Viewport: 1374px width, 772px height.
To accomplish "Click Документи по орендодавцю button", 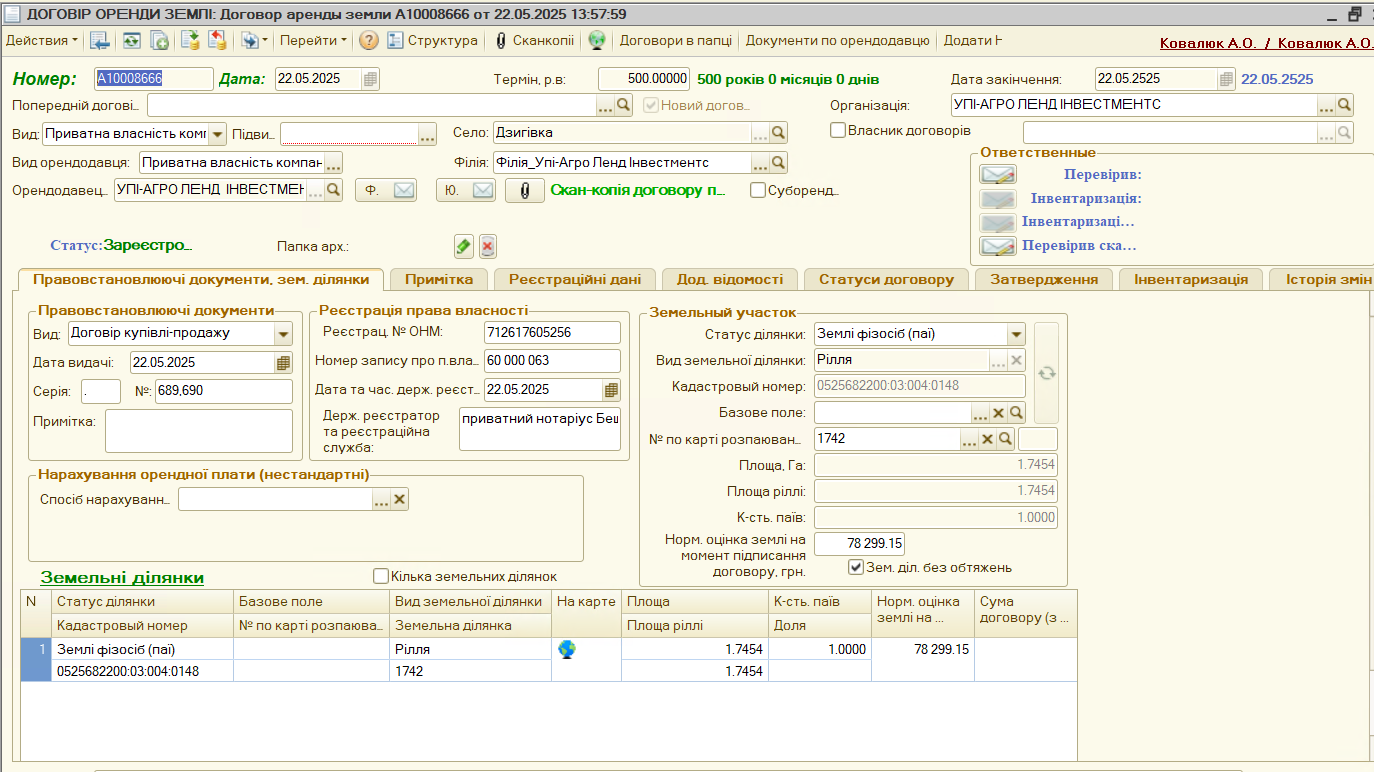I will (x=837, y=40).
